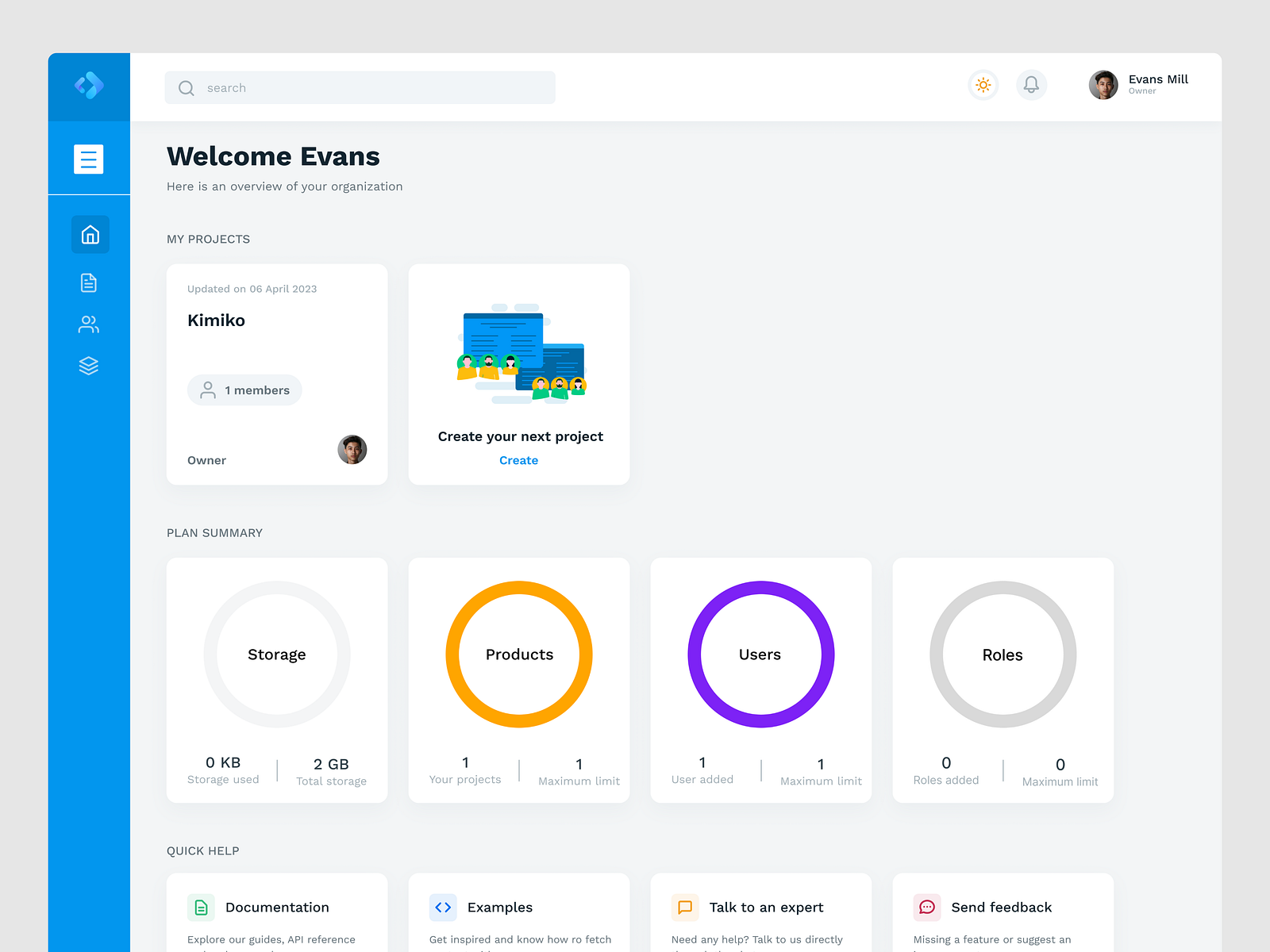The height and width of the screenshot is (952, 1270).
Task: Select the Home icon in the sidebar
Action: [89, 235]
